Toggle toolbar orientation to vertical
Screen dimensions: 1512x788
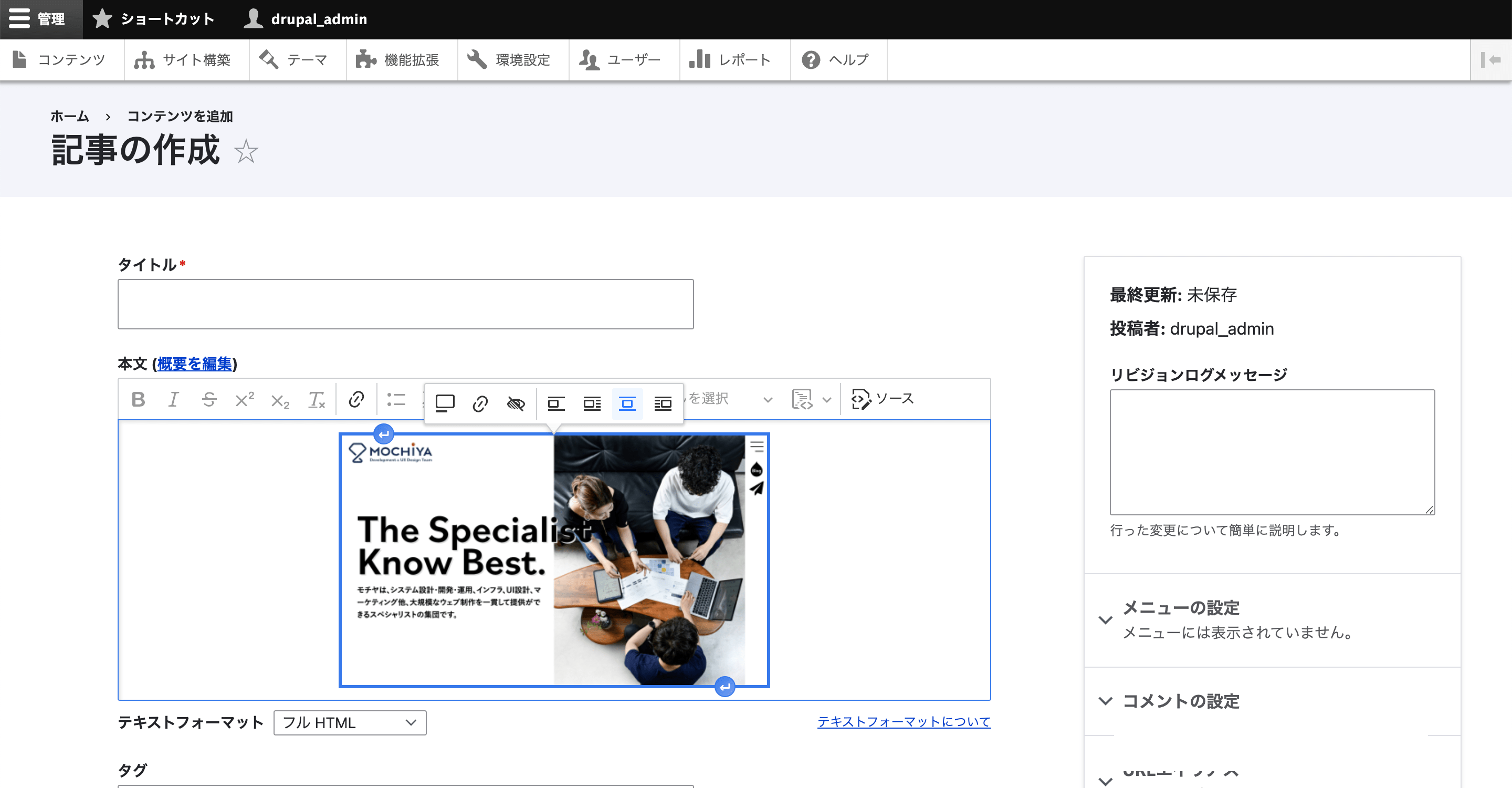click(1491, 59)
